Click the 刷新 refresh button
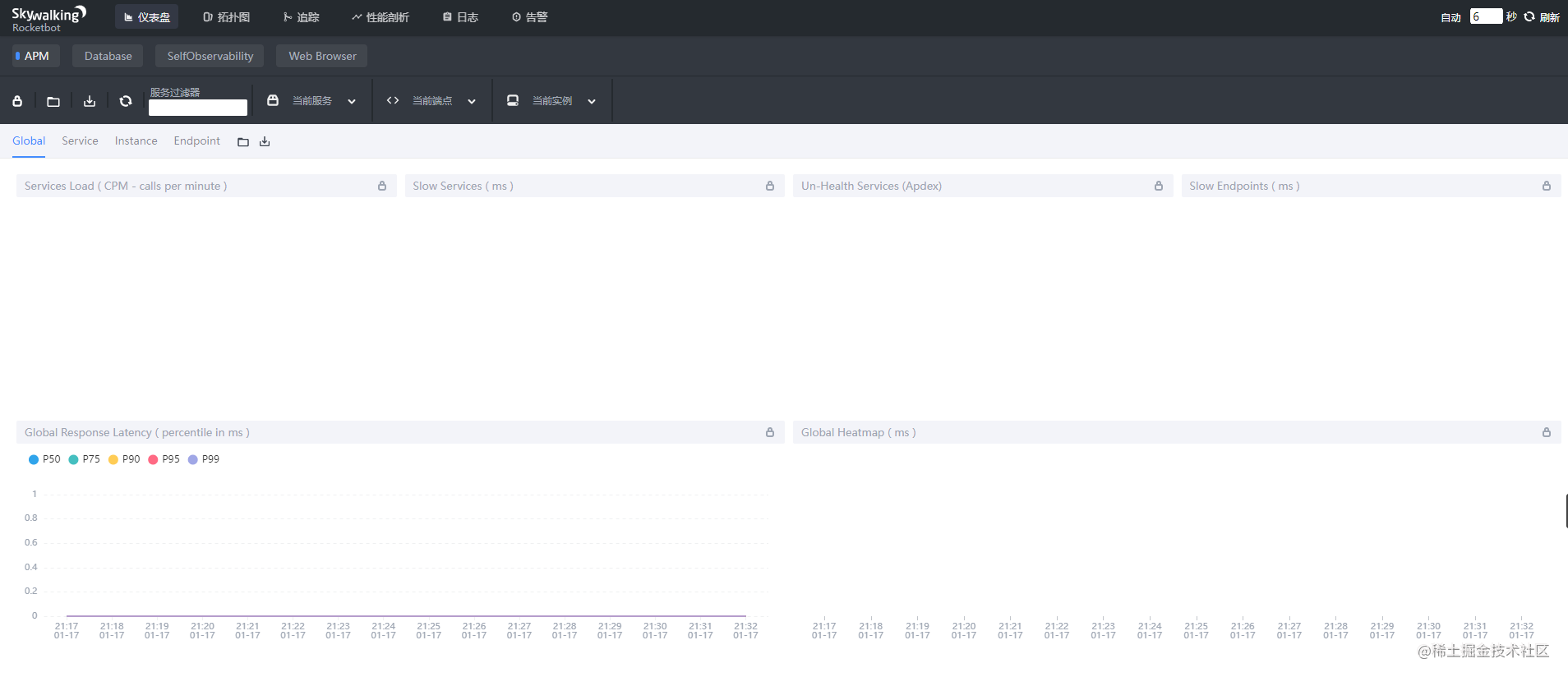The width and height of the screenshot is (1568, 677). click(1543, 17)
